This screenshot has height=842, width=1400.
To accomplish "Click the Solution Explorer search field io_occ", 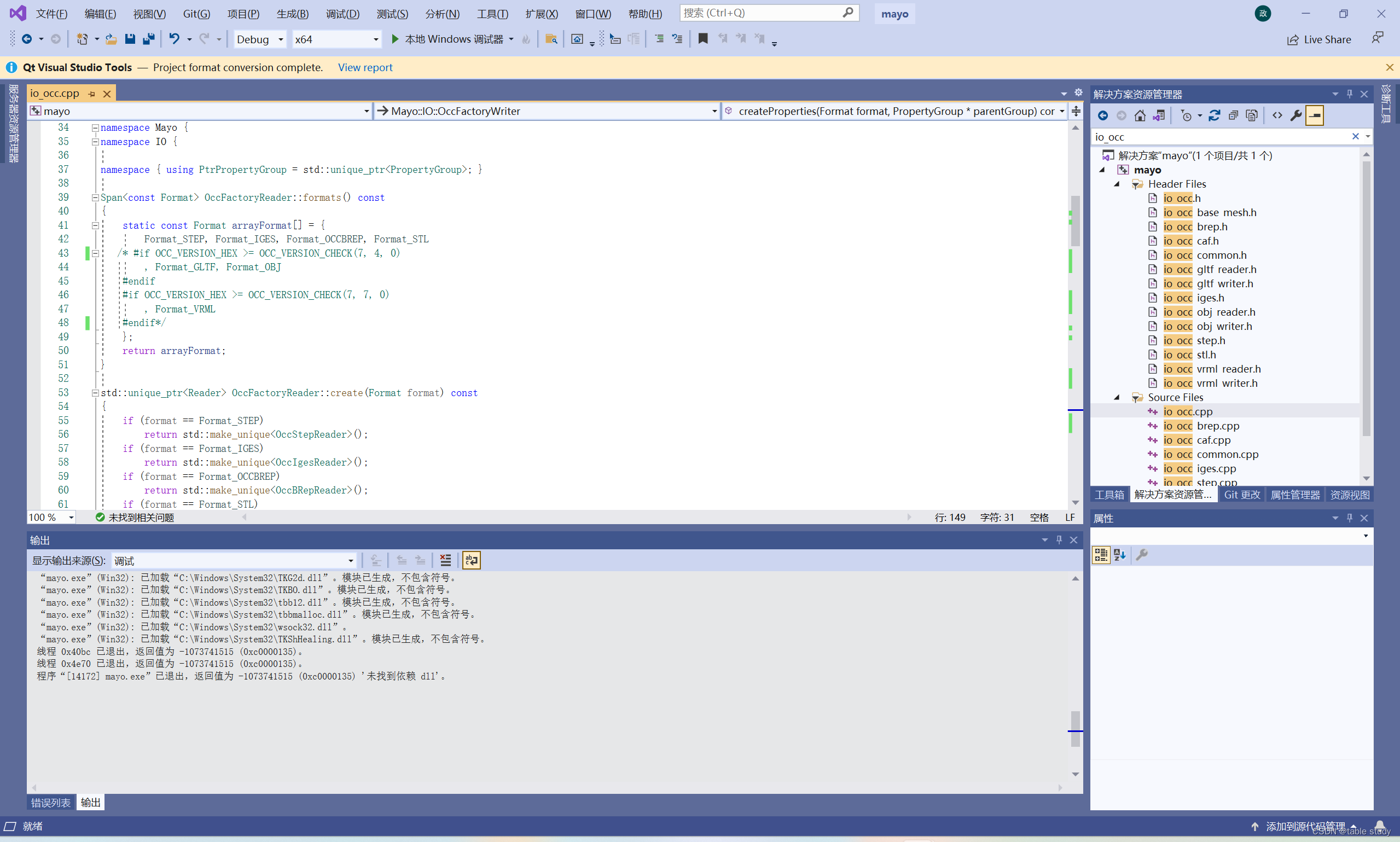I will point(1219,137).
